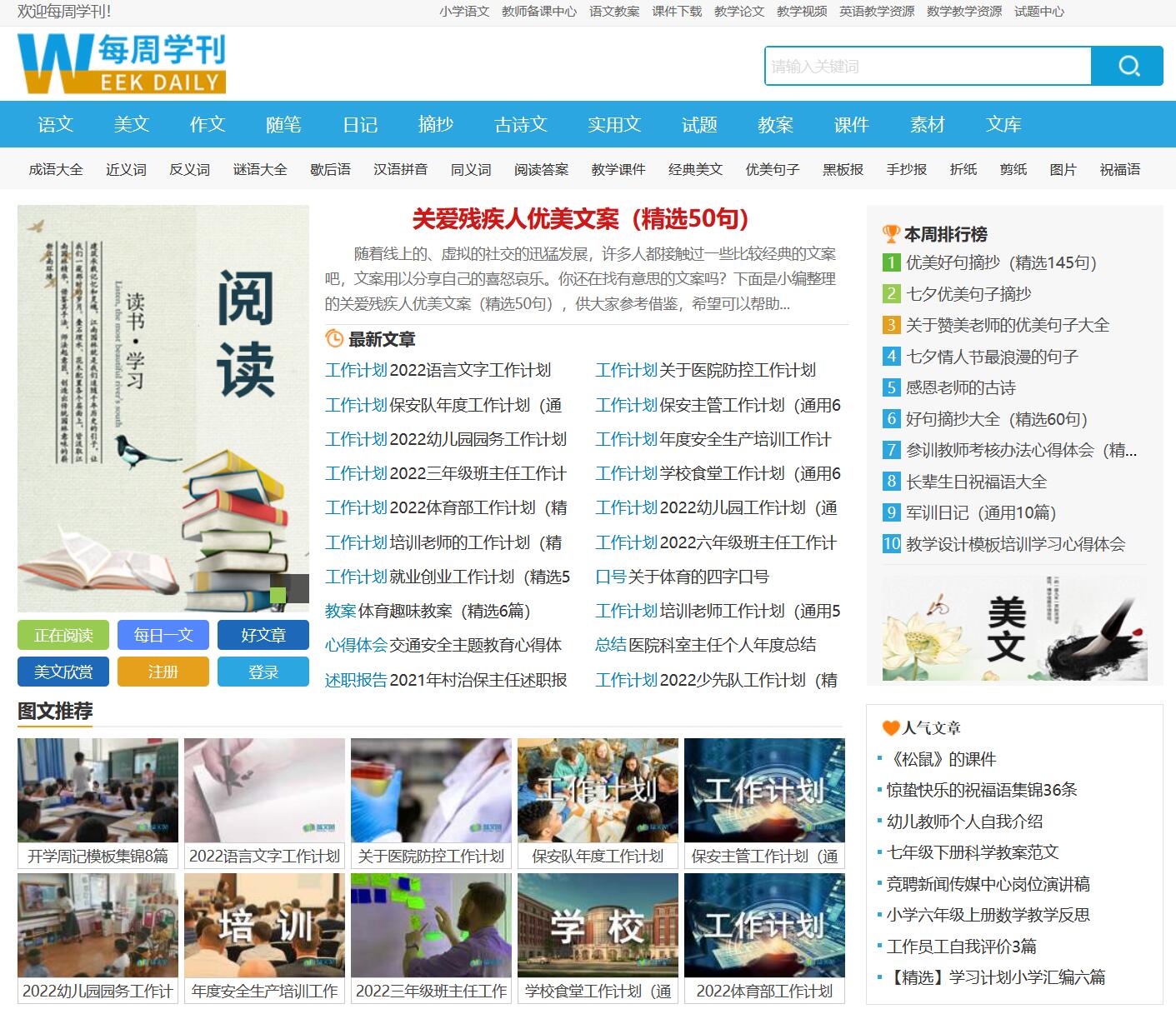1176x1009 pixels.
Task: Open the 古诗文 tab
Action: pos(520,124)
